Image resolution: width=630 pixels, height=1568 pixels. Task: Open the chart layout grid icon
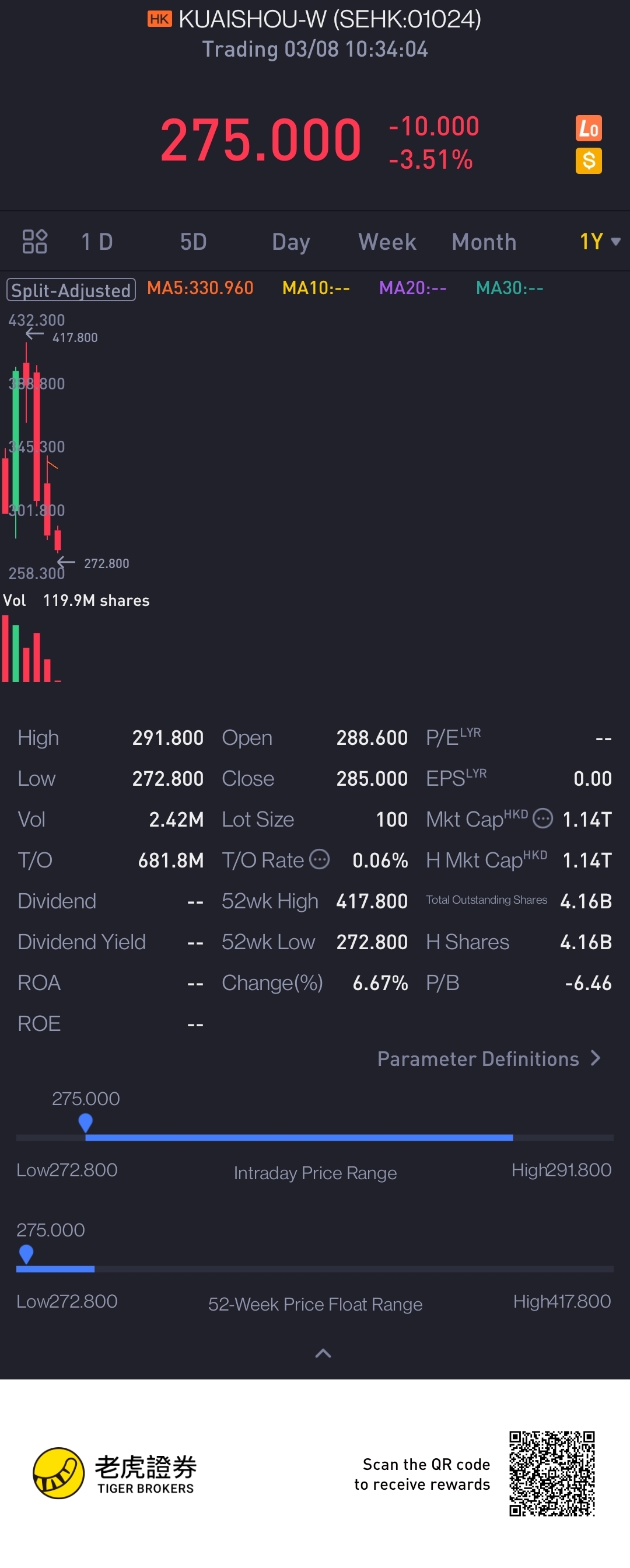[x=34, y=242]
